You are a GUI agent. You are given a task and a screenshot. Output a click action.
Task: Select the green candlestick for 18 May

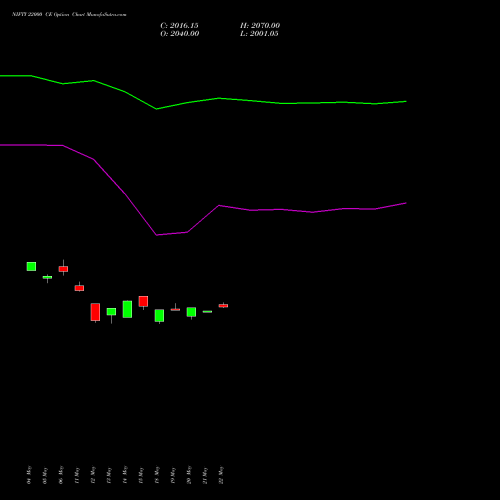point(159,315)
